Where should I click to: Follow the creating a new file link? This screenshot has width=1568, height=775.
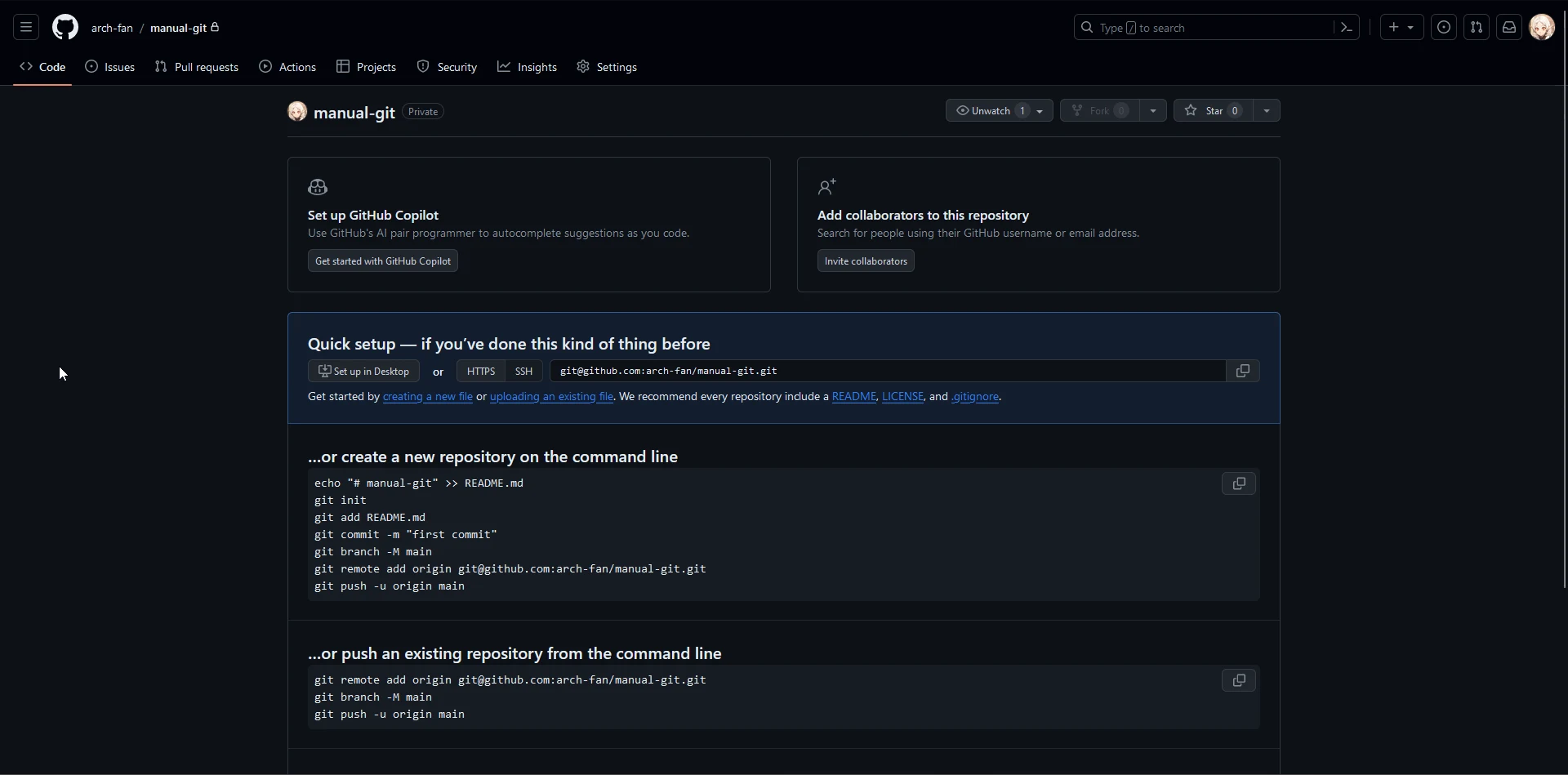(428, 397)
